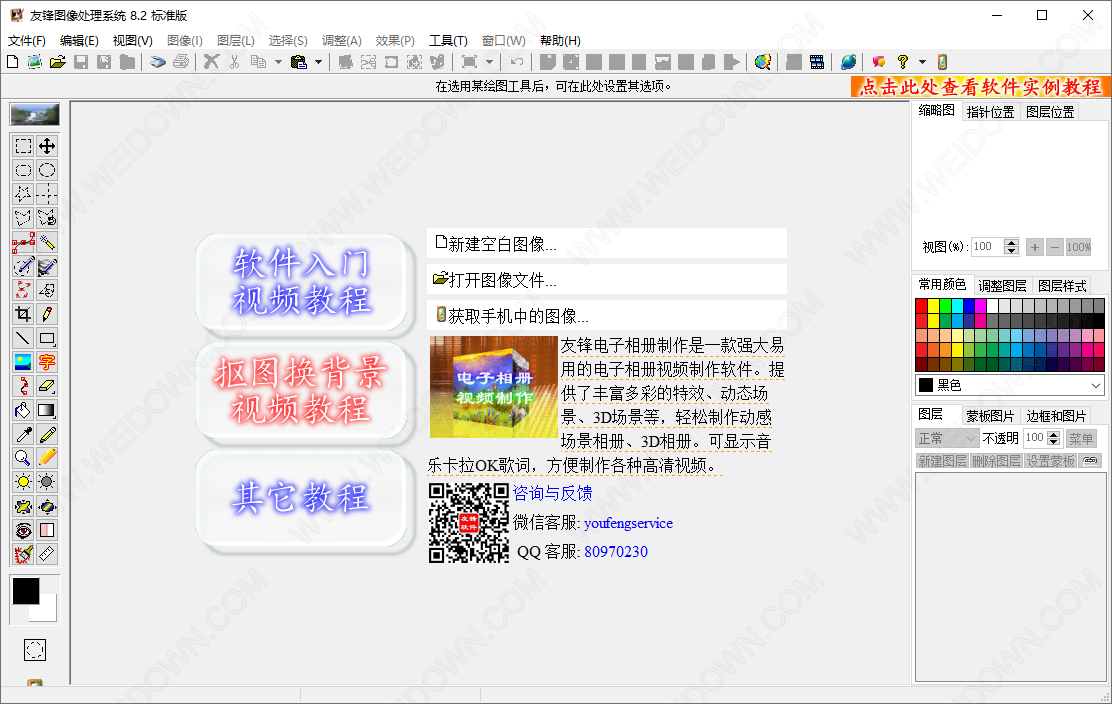Switch to the 指针位置 tab
The width and height of the screenshot is (1112, 704).
(990, 112)
